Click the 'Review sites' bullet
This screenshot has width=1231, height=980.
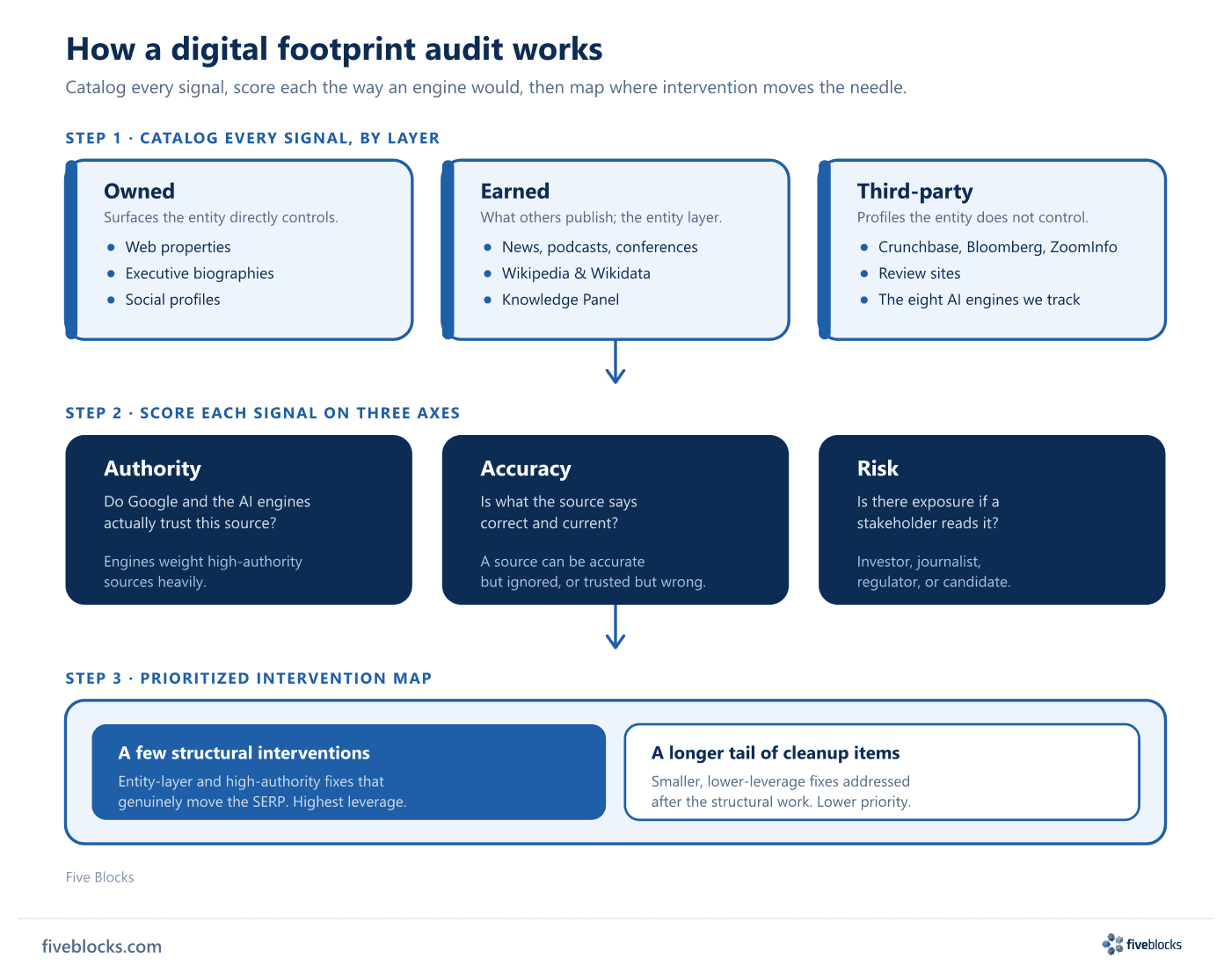point(920,273)
